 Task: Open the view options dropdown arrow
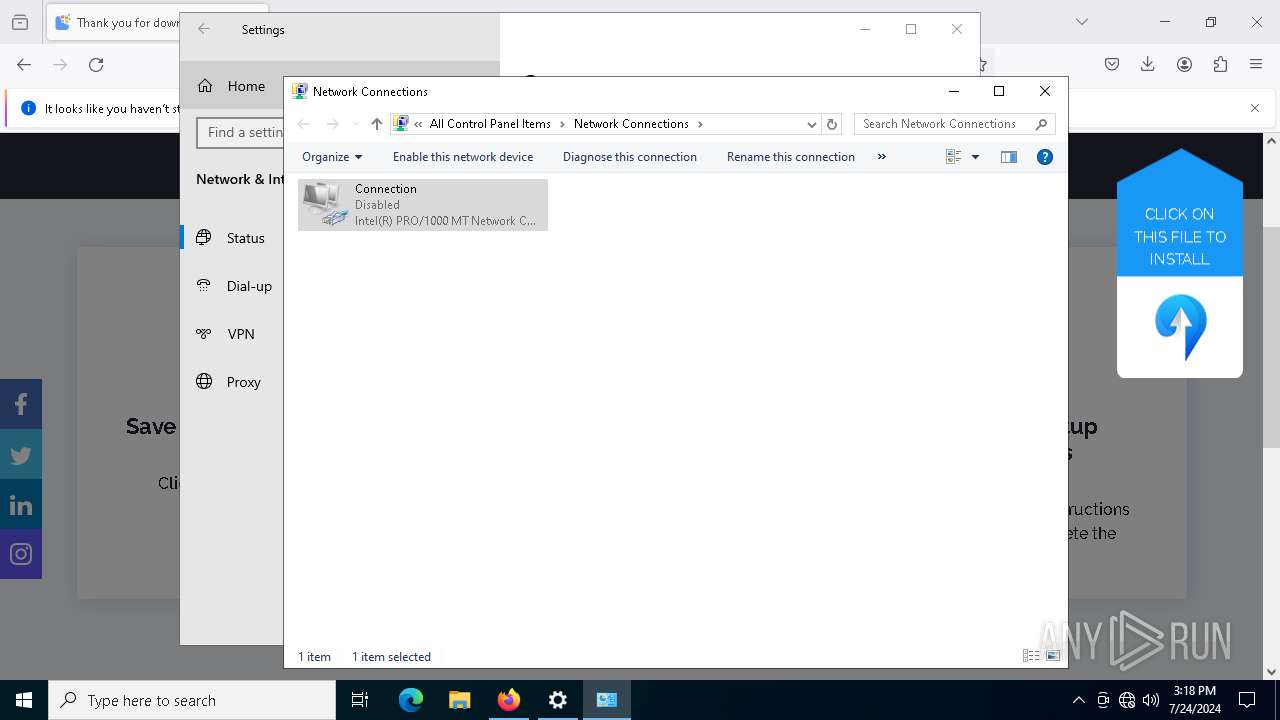(x=975, y=157)
